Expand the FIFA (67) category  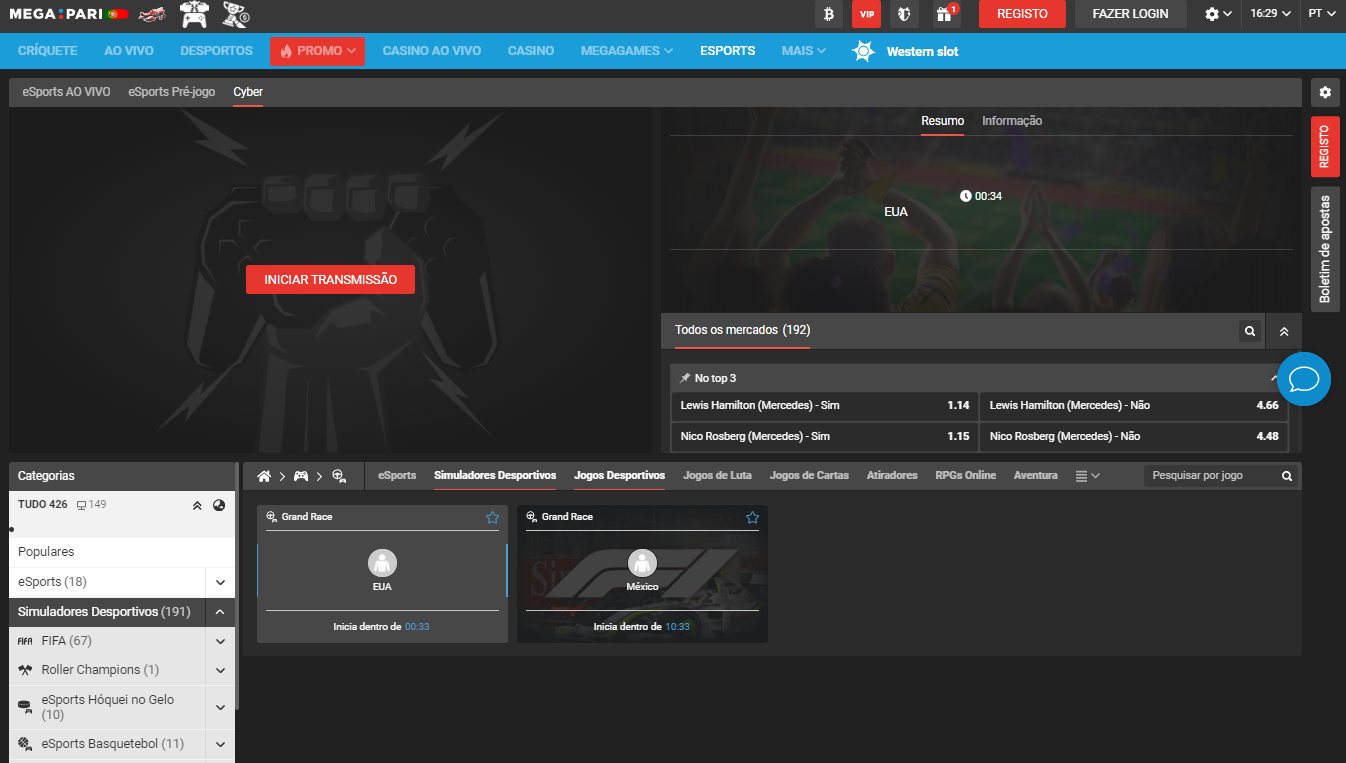point(220,641)
